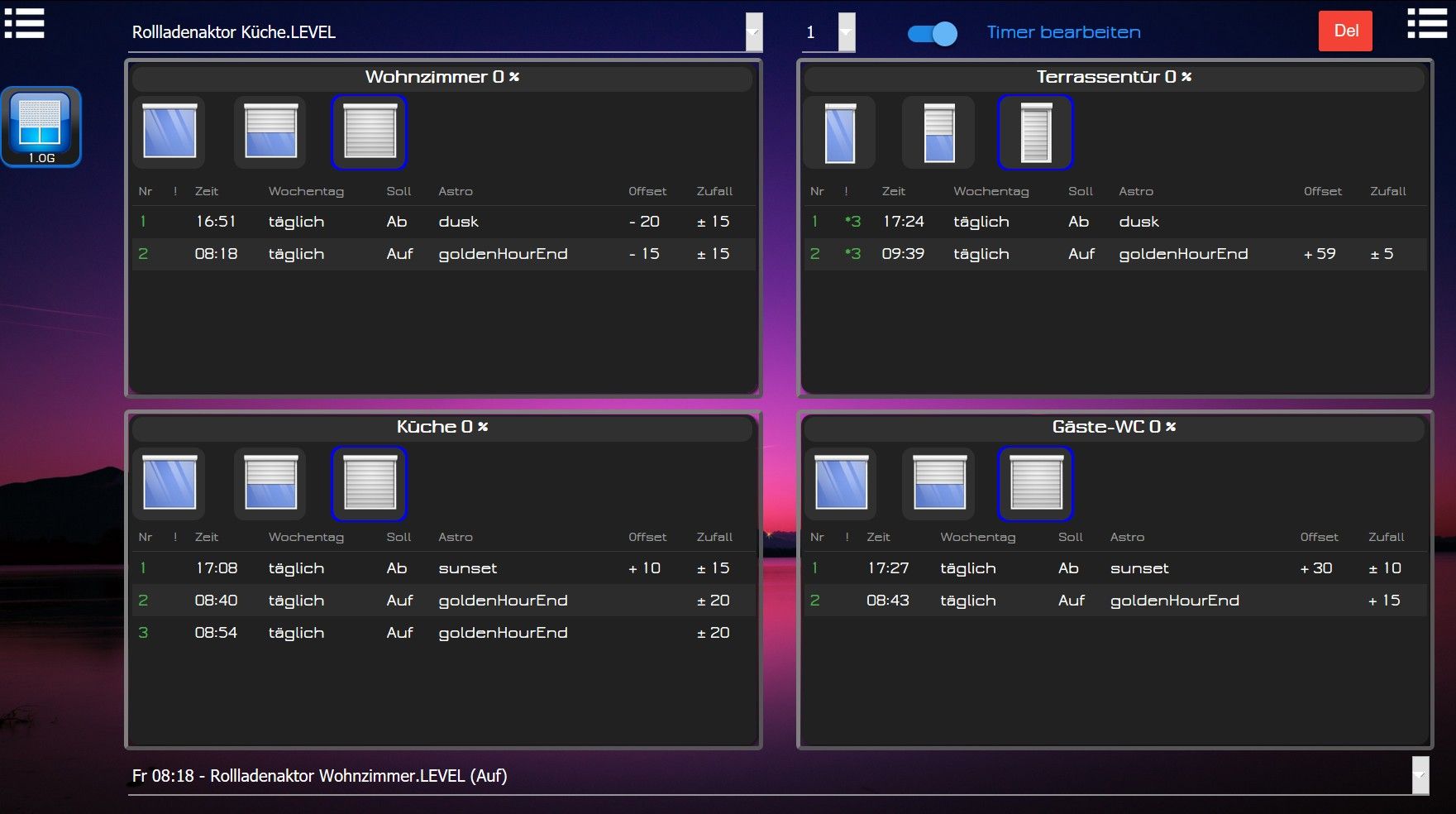Screen dimensions: 1456x814
Task: Click the red Del button
Action: click(1345, 31)
